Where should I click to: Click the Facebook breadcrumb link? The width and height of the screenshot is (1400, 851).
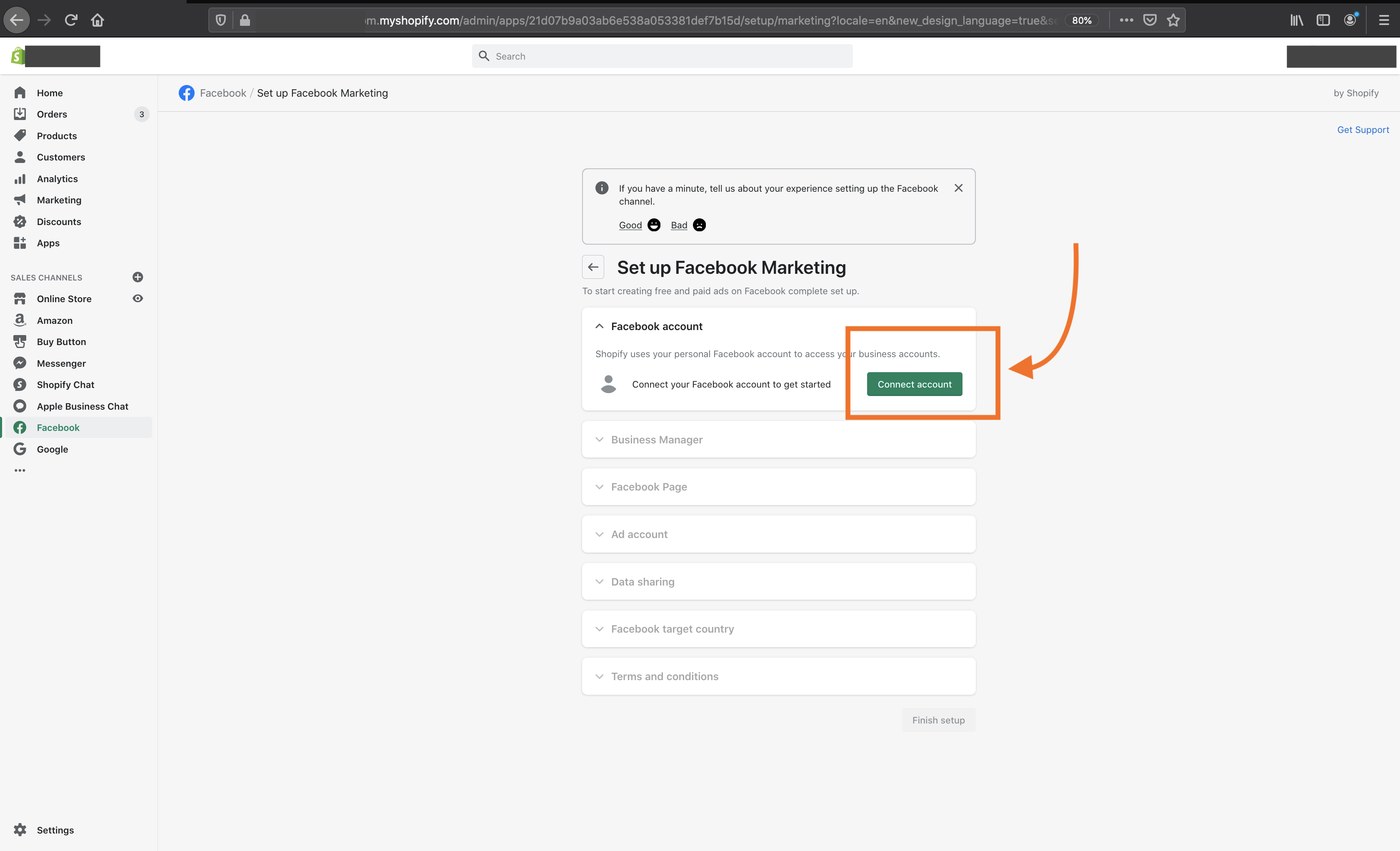(x=223, y=93)
